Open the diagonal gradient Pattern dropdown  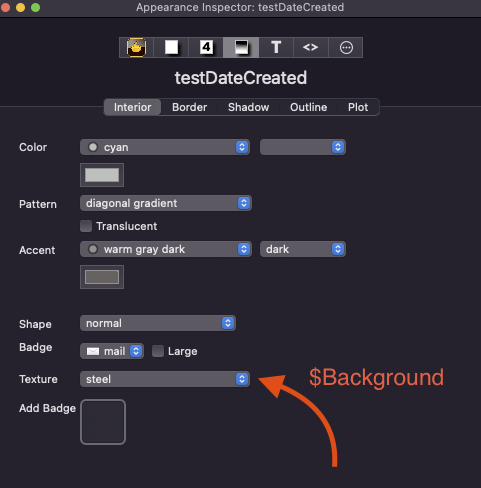coord(166,203)
